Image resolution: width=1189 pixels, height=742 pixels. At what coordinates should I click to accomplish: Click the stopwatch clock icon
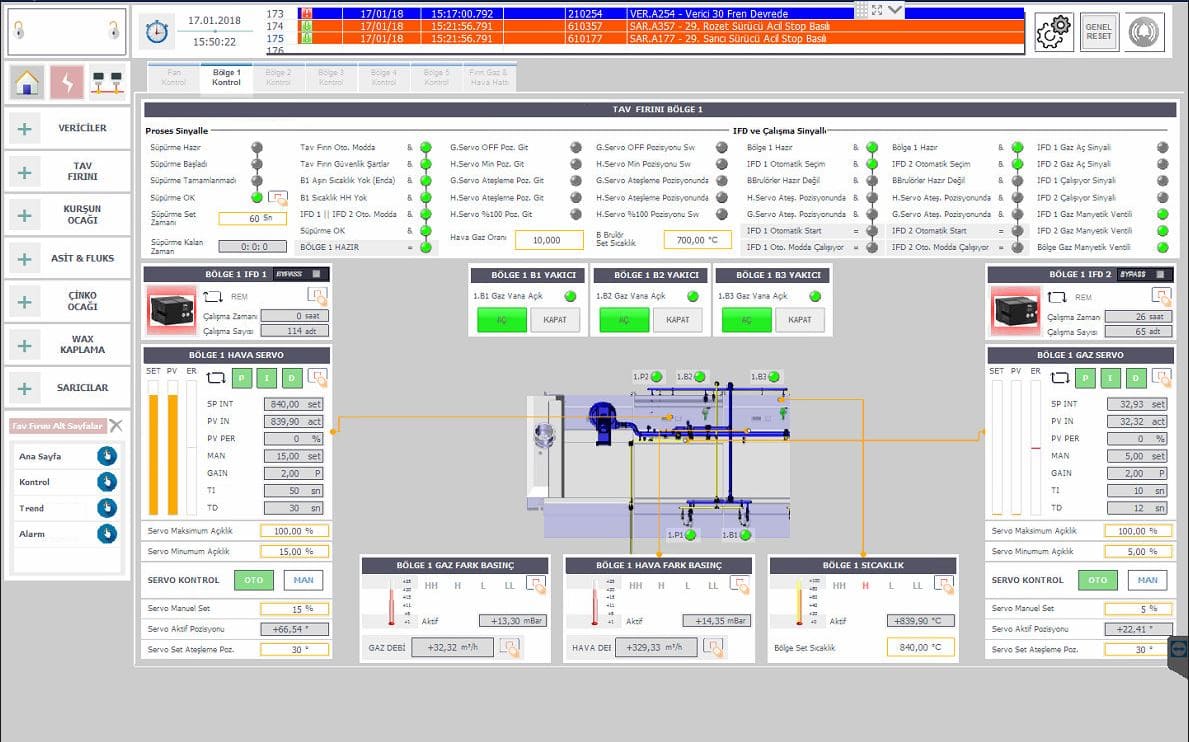point(155,32)
